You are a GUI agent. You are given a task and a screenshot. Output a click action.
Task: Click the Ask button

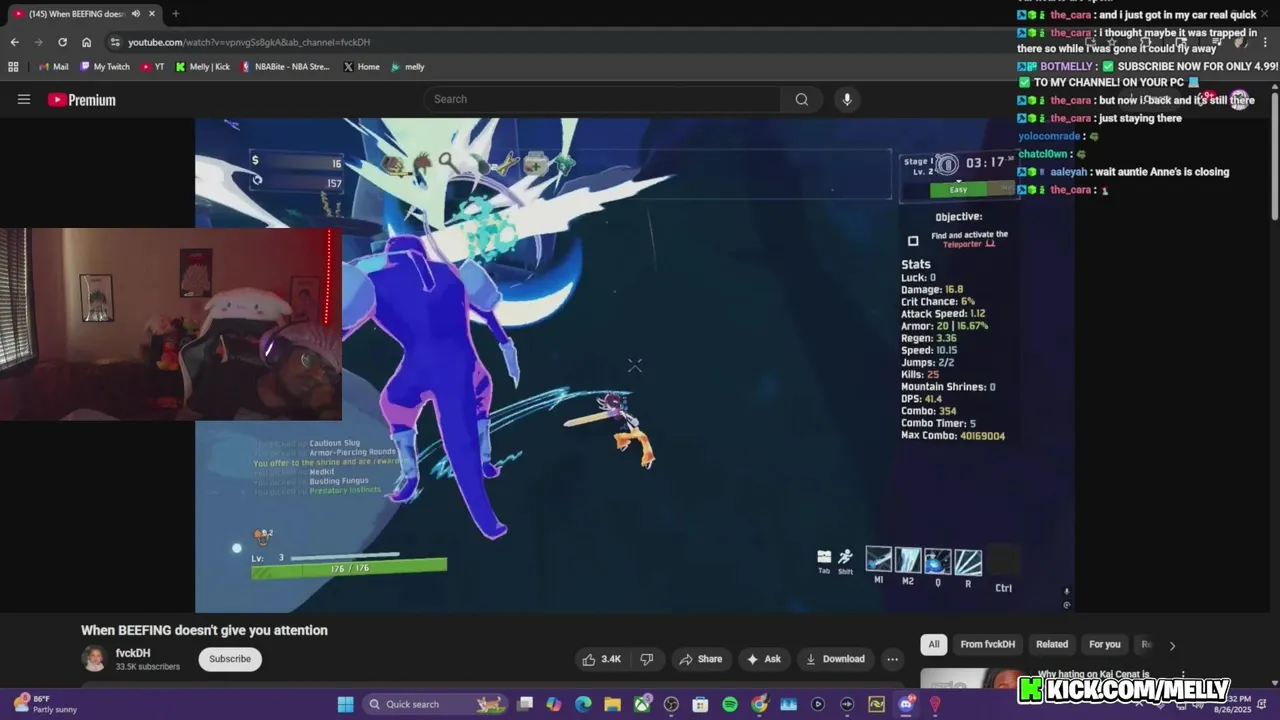(x=763, y=659)
